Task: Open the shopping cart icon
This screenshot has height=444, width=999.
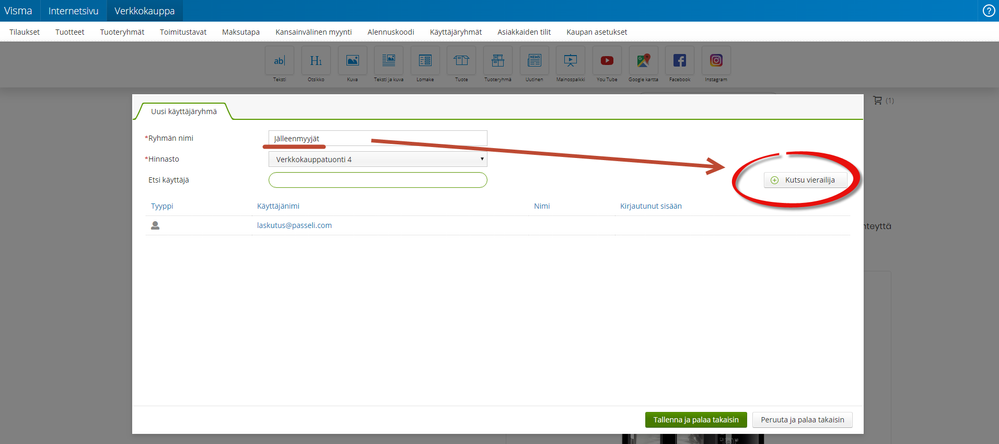Action: point(877,100)
